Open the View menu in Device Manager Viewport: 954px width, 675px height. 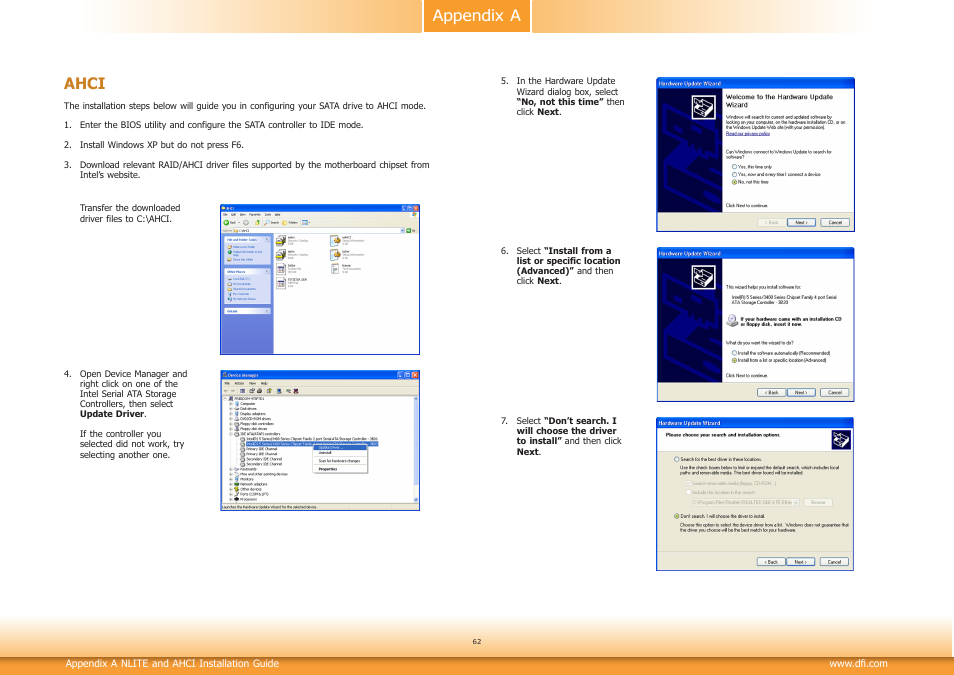pyautogui.click(x=252, y=383)
